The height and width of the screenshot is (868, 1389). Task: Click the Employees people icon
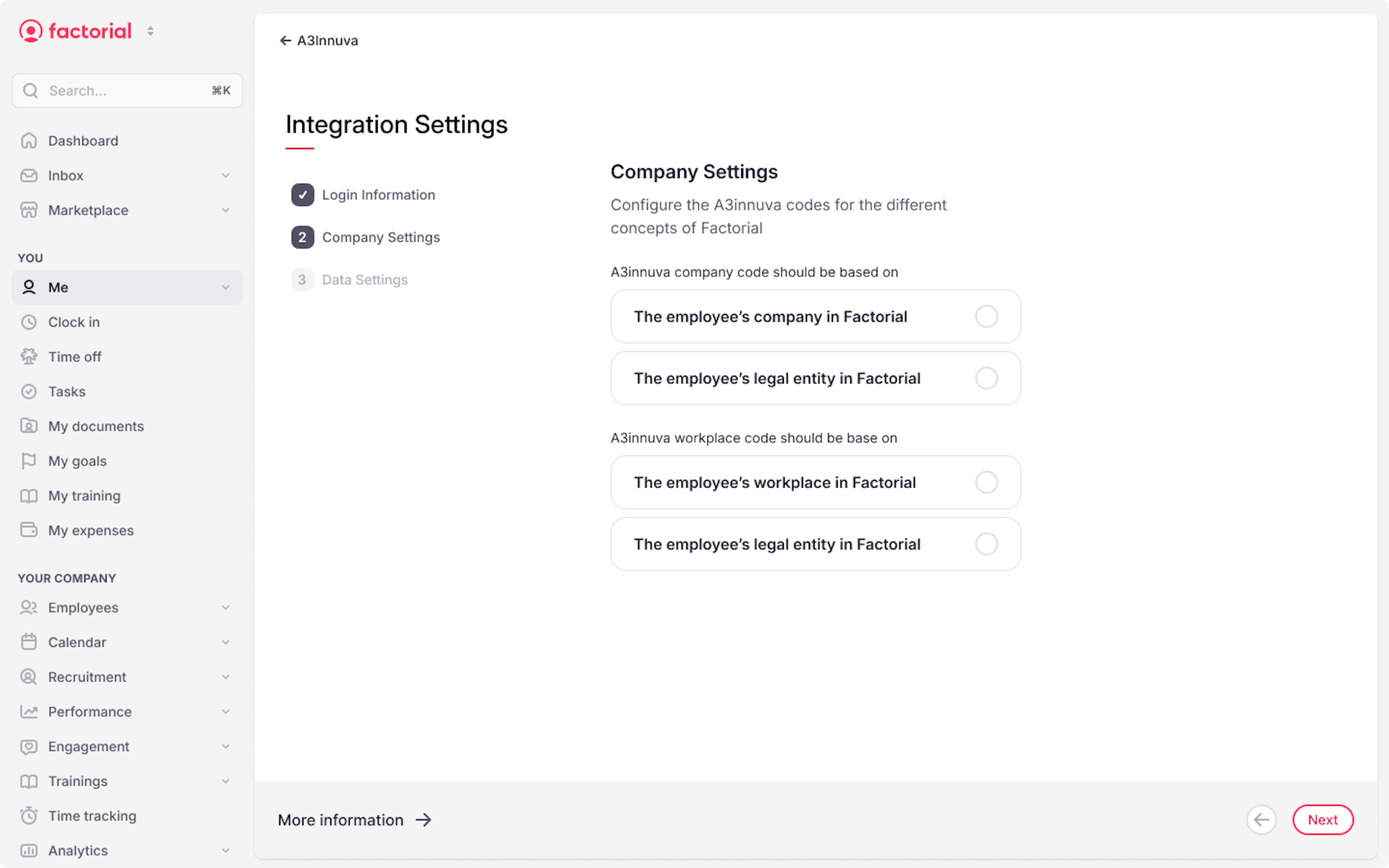(29, 607)
